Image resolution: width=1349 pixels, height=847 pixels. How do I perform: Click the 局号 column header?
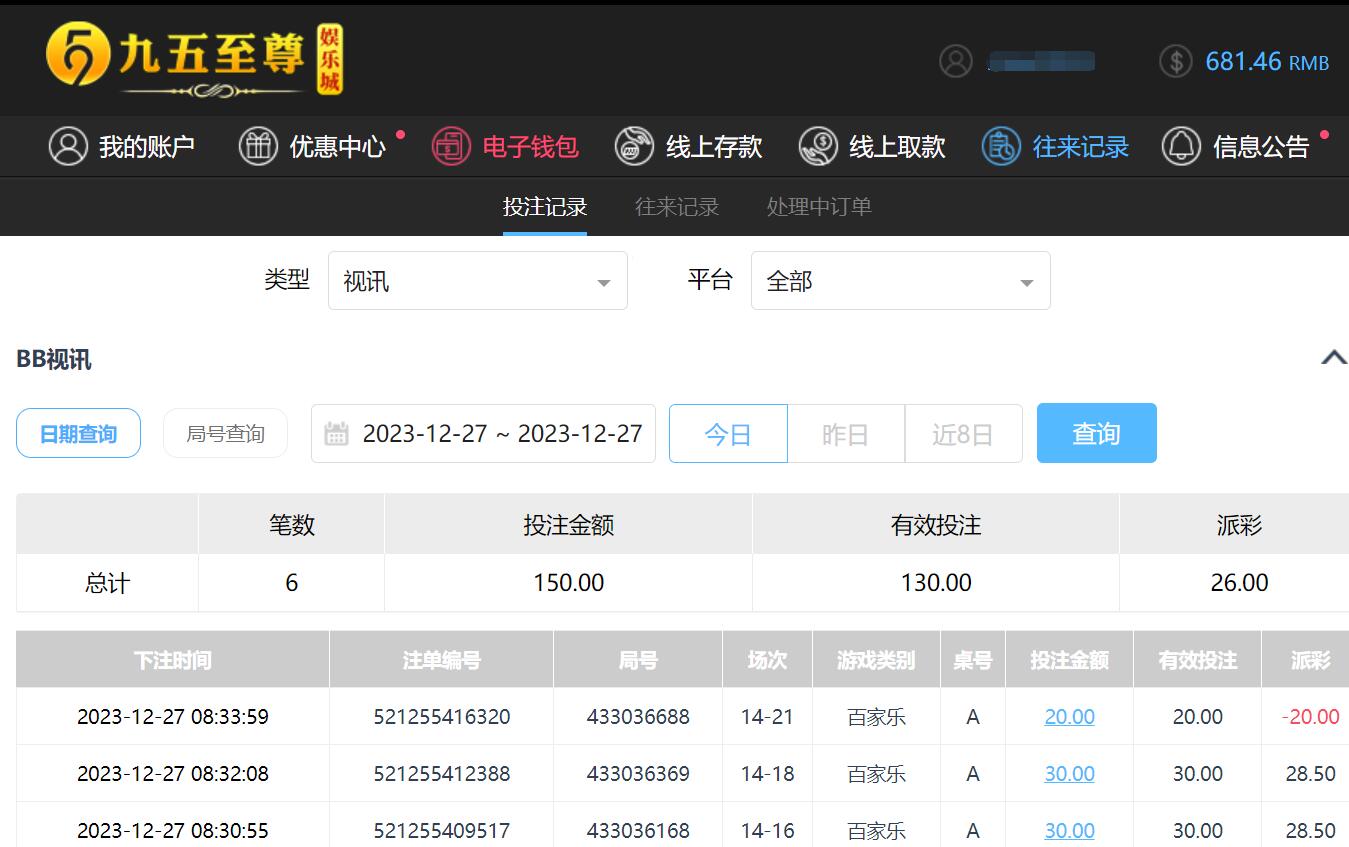[x=638, y=660]
